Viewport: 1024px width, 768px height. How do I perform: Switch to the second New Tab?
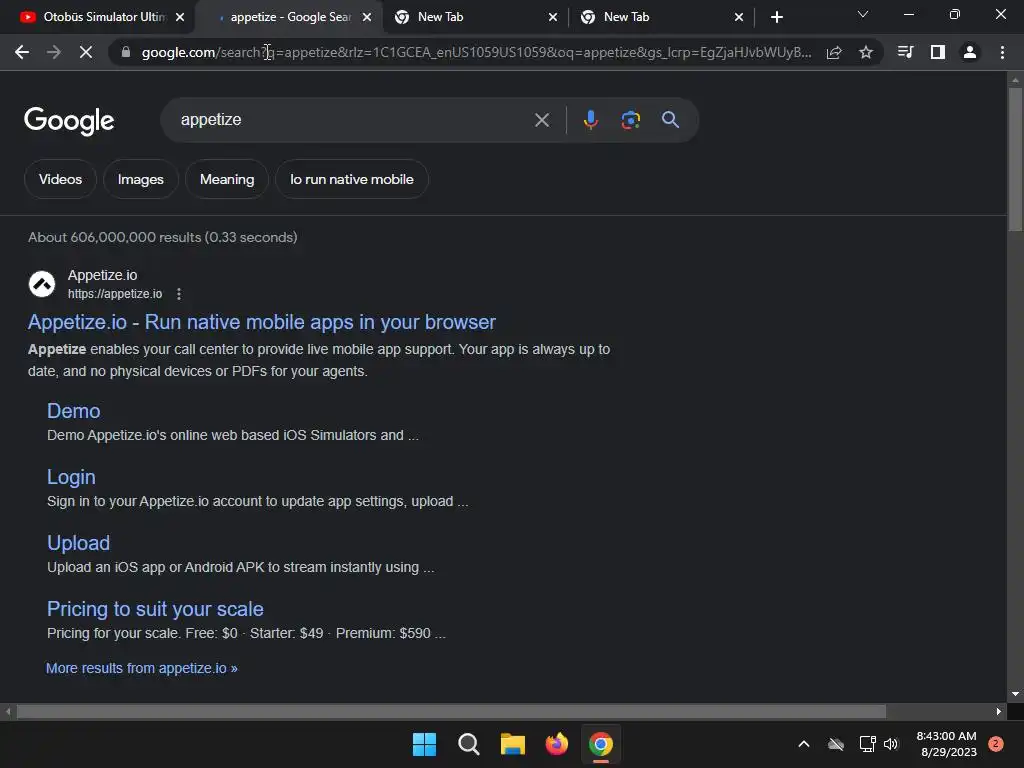pyautogui.click(x=662, y=17)
